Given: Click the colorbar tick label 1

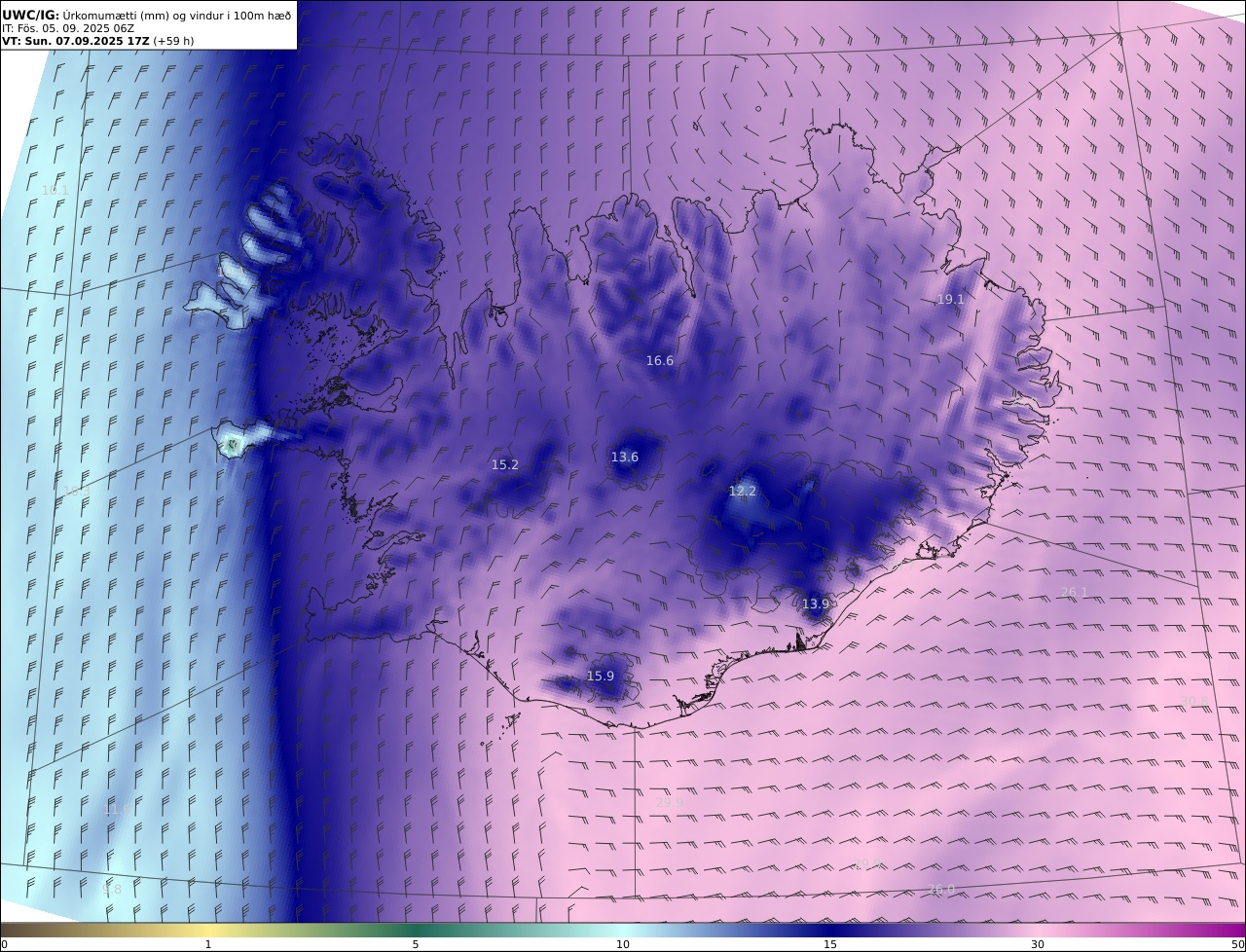Looking at the screenshot, I should coord(207,944).
